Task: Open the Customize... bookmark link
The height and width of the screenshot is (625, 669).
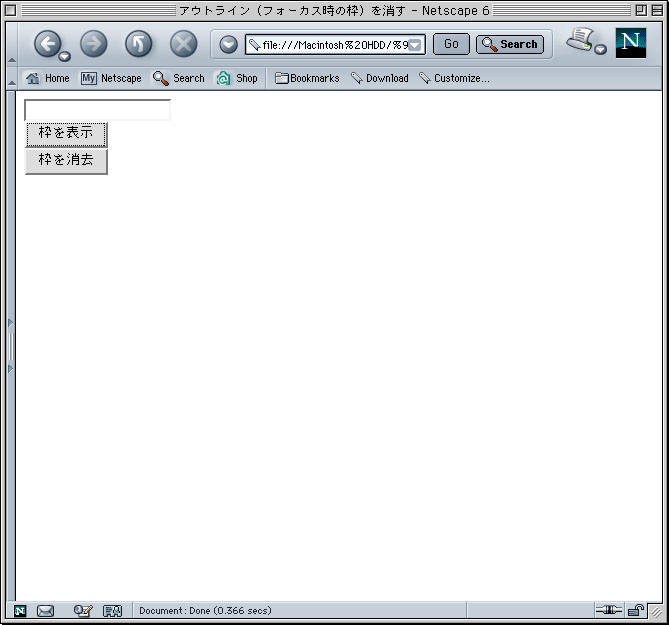Action: click(454, 78)
